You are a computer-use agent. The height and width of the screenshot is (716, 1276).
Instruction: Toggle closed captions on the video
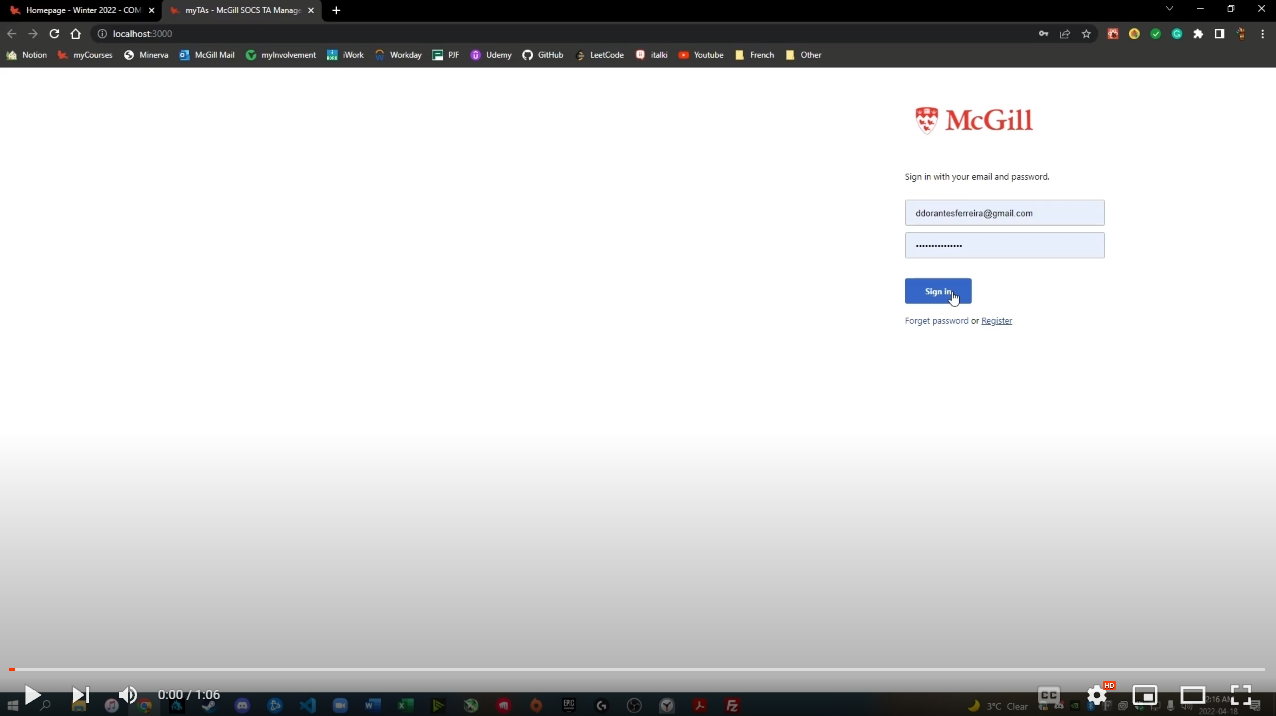pos(1048,694)
